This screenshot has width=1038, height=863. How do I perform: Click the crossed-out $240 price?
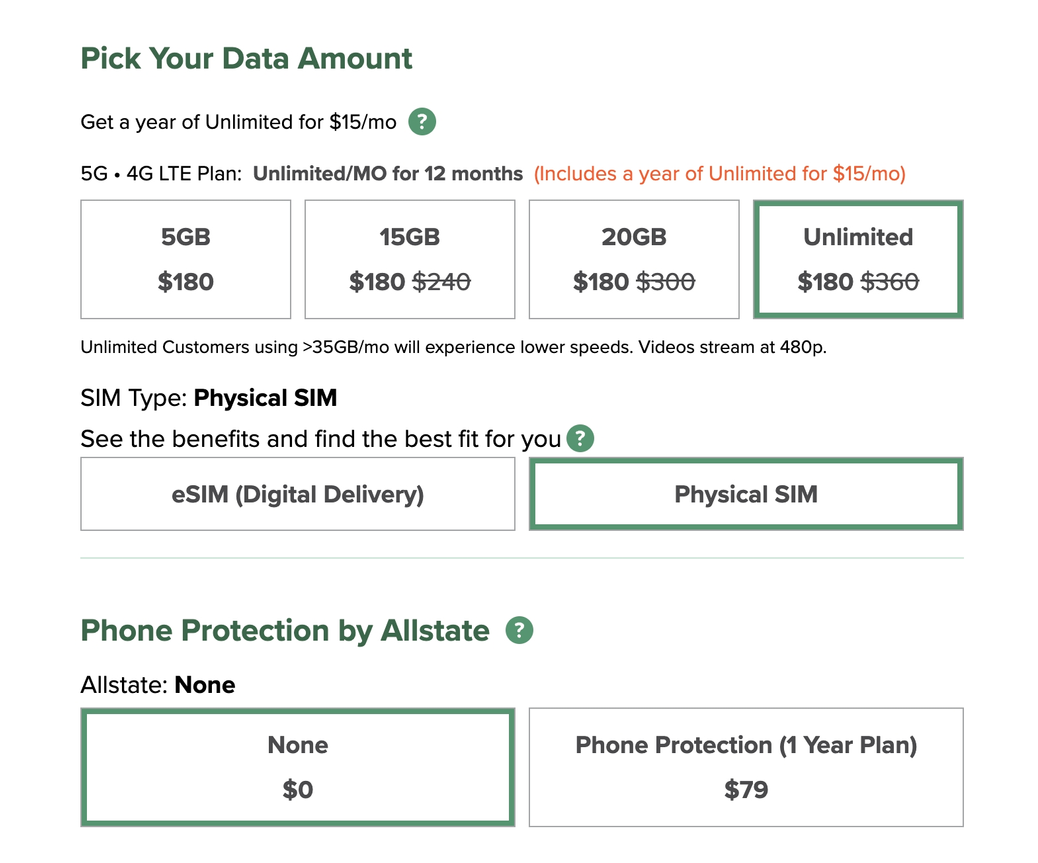(x=442, y=283)
